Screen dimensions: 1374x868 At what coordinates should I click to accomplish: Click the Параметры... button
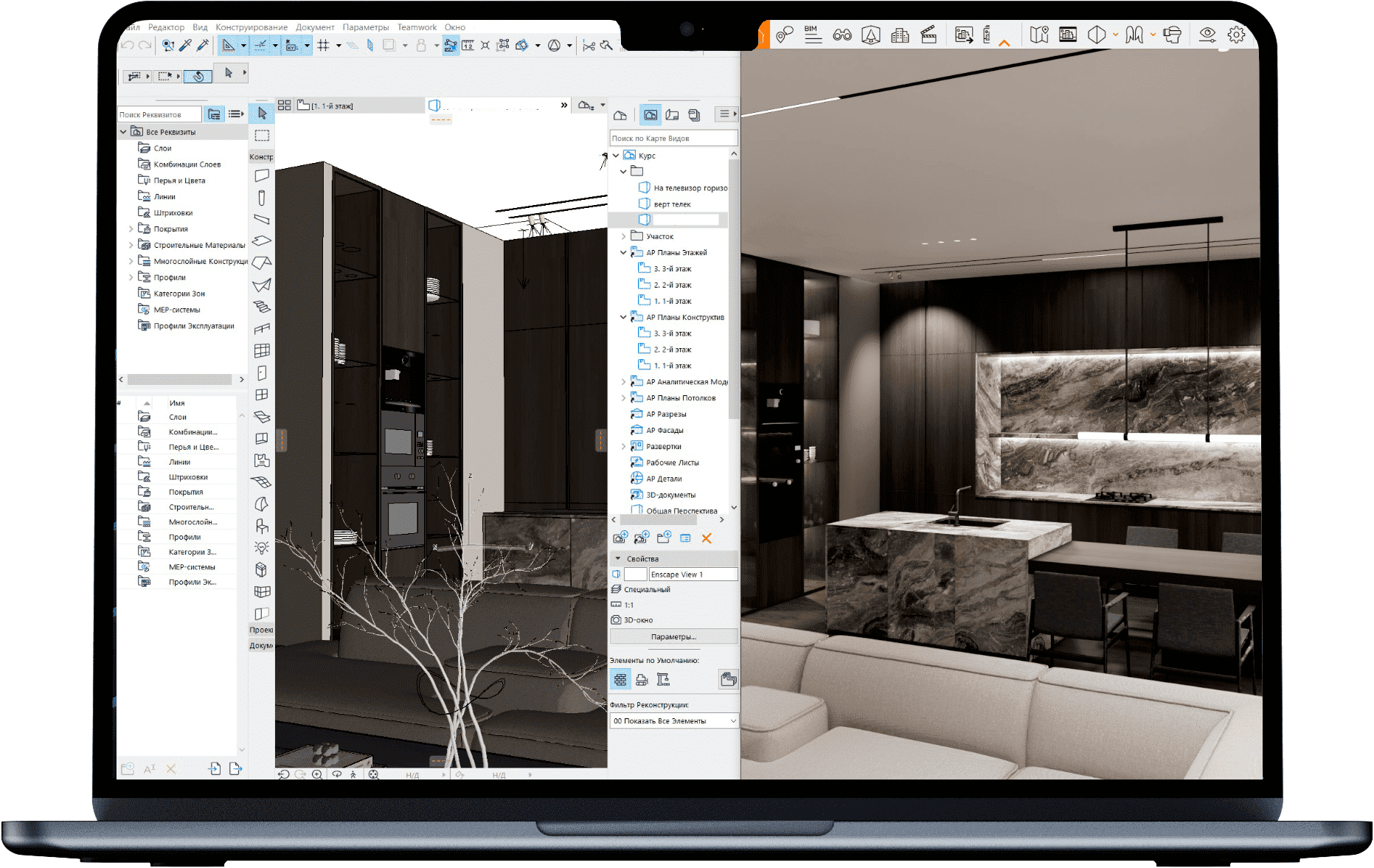[673, 636]
